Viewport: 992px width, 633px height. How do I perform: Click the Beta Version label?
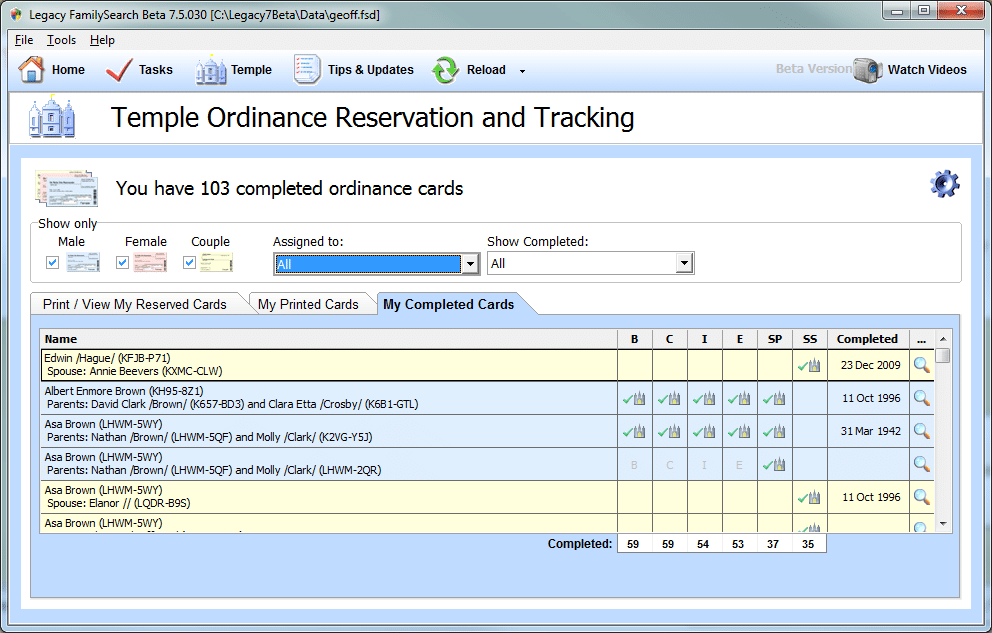click(814, 68)
